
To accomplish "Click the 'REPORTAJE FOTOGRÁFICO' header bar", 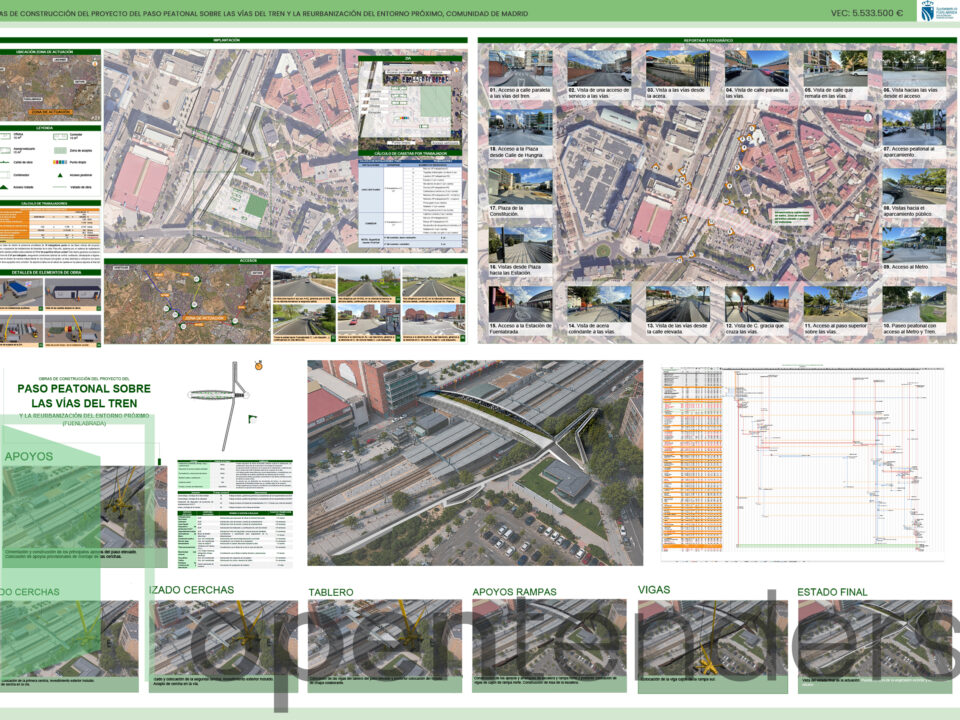I will 716,40.
